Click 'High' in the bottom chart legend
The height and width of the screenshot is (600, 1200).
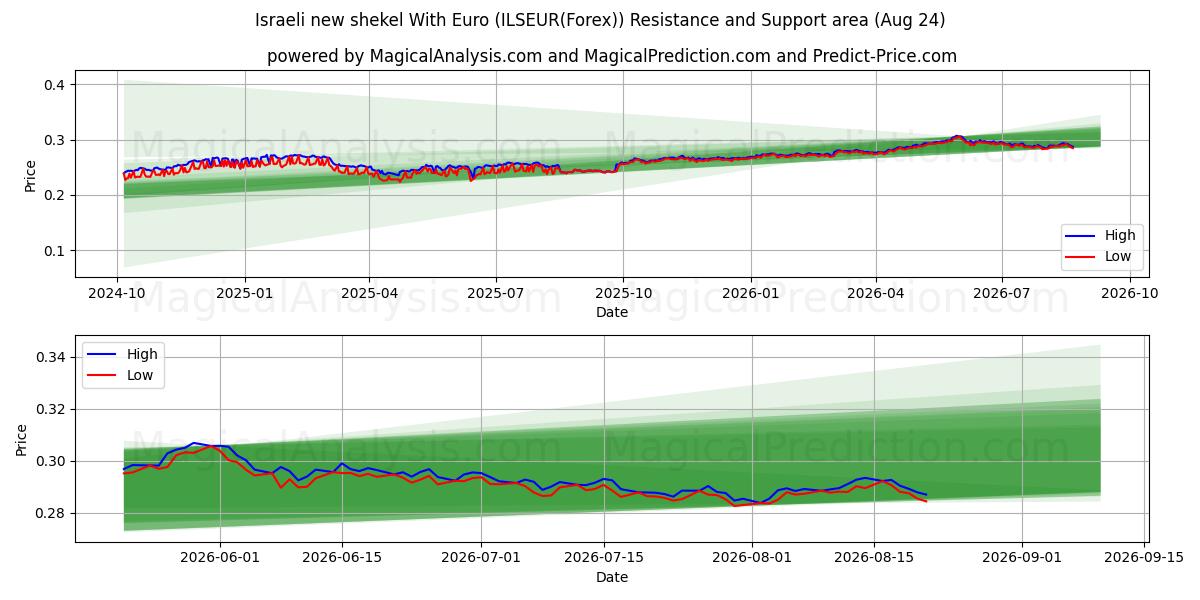[142, 354]
